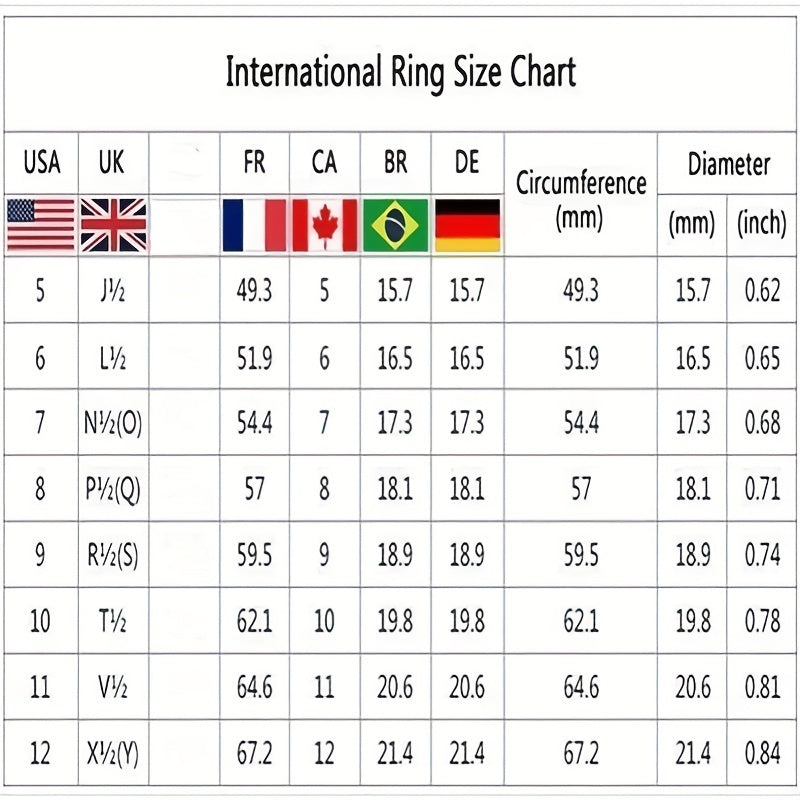Click the Brazil flag icon
This screenshot has width=800, height=800.
(395, 225)
